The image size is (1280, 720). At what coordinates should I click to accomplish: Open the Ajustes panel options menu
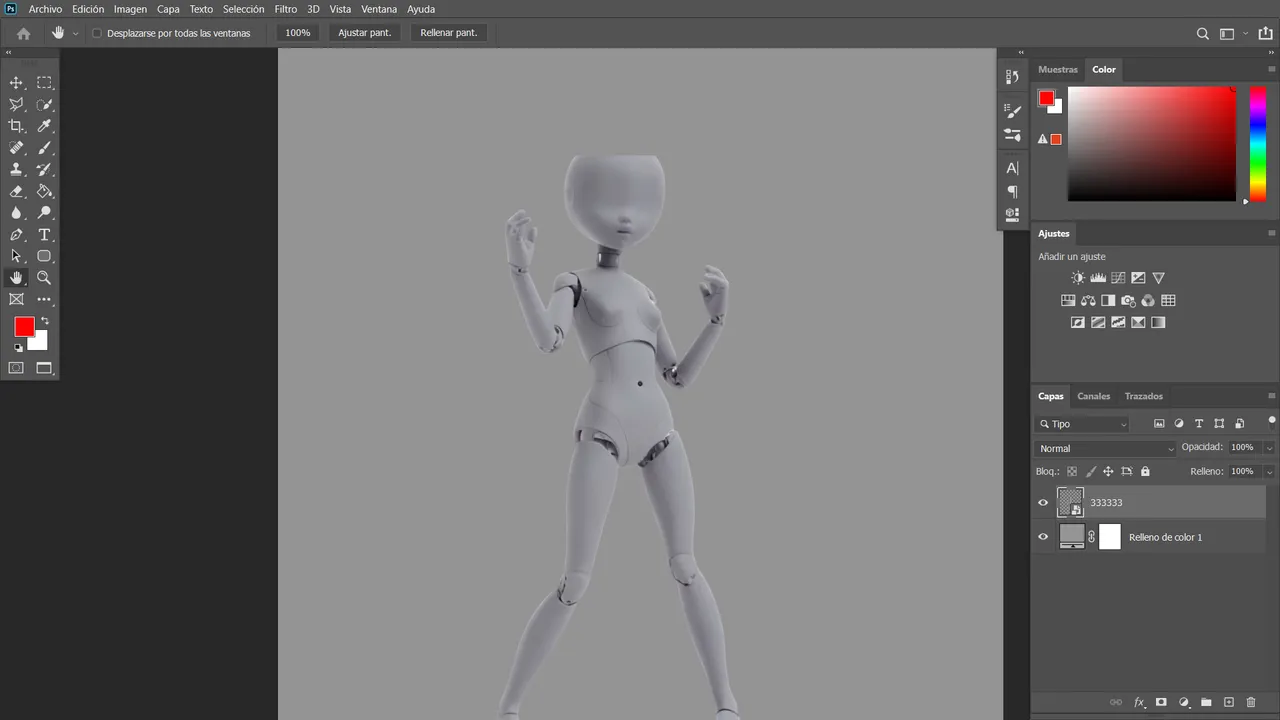pos(1271,234)
